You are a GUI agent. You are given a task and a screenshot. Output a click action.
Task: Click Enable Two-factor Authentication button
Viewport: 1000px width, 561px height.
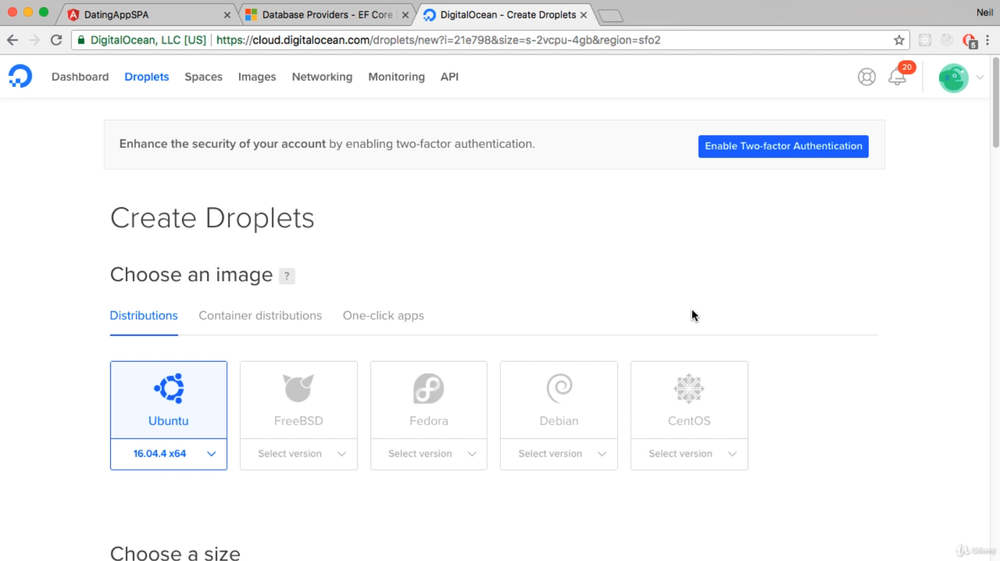[x=783, y=146]
